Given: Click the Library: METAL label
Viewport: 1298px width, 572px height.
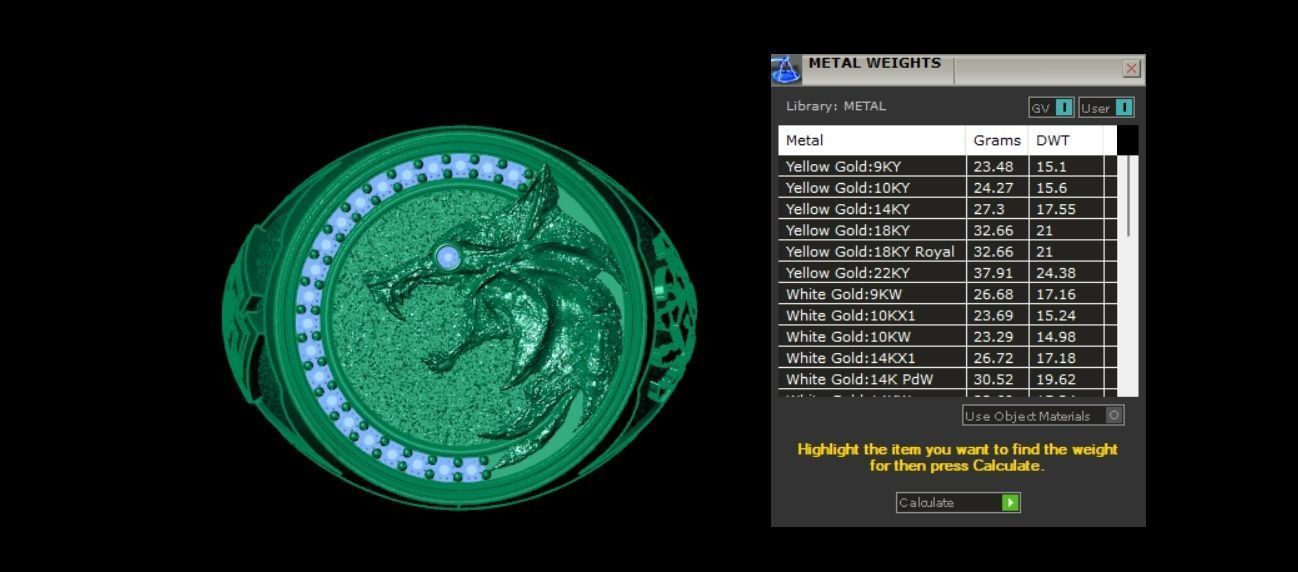Looking at the screenshot, I should tap(836, 106).
